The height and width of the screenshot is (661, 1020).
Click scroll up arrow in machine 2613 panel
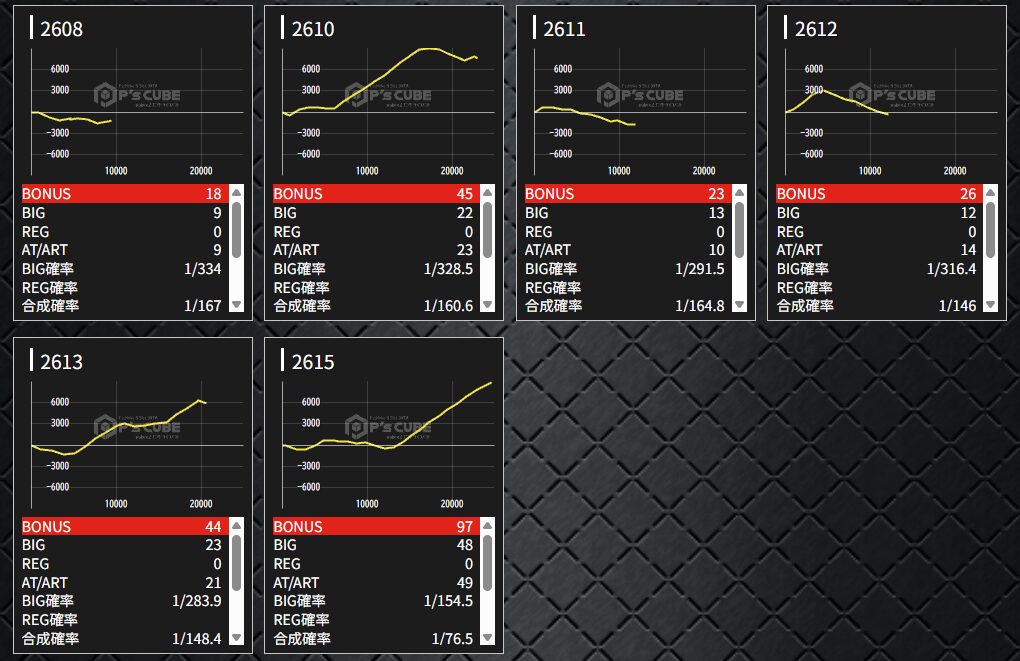(237, 525)
